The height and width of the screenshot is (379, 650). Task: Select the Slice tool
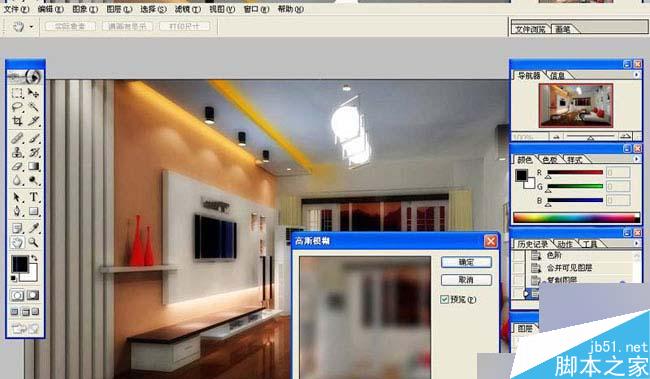[33, 121]
